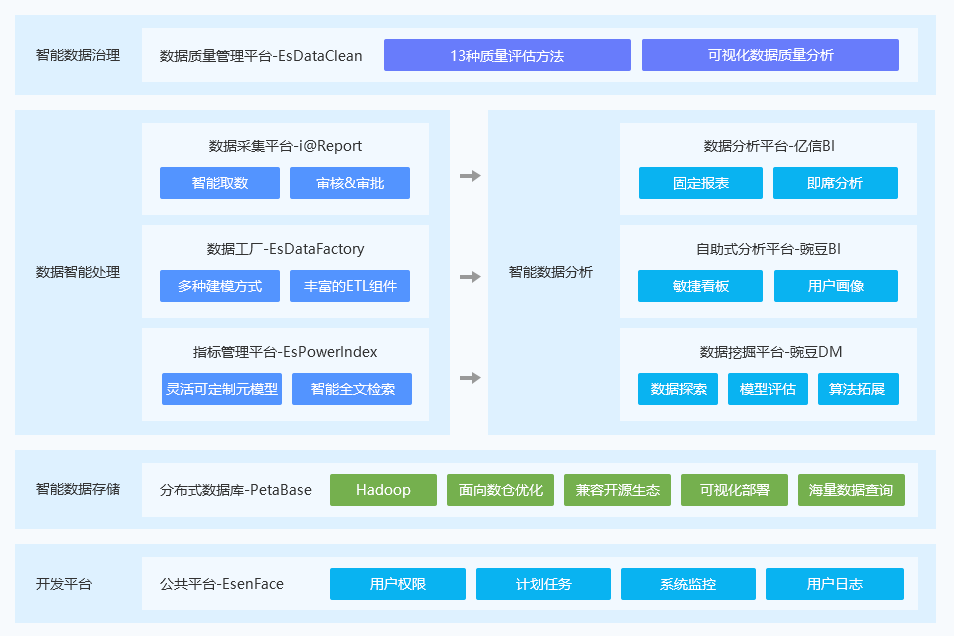Open the 智能取数 feature block
The image size is (954, 636).
[x=220, y=183]
